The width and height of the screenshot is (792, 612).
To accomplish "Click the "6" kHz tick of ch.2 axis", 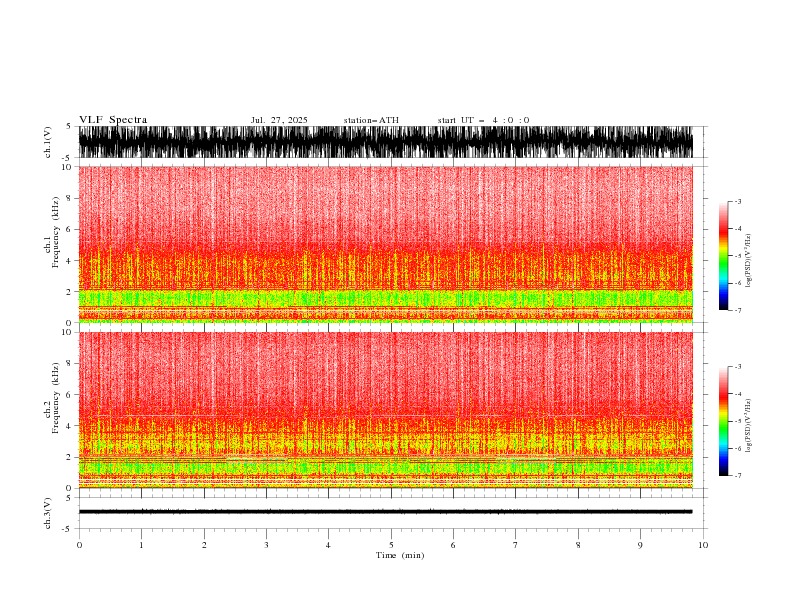I will point(69,395).
